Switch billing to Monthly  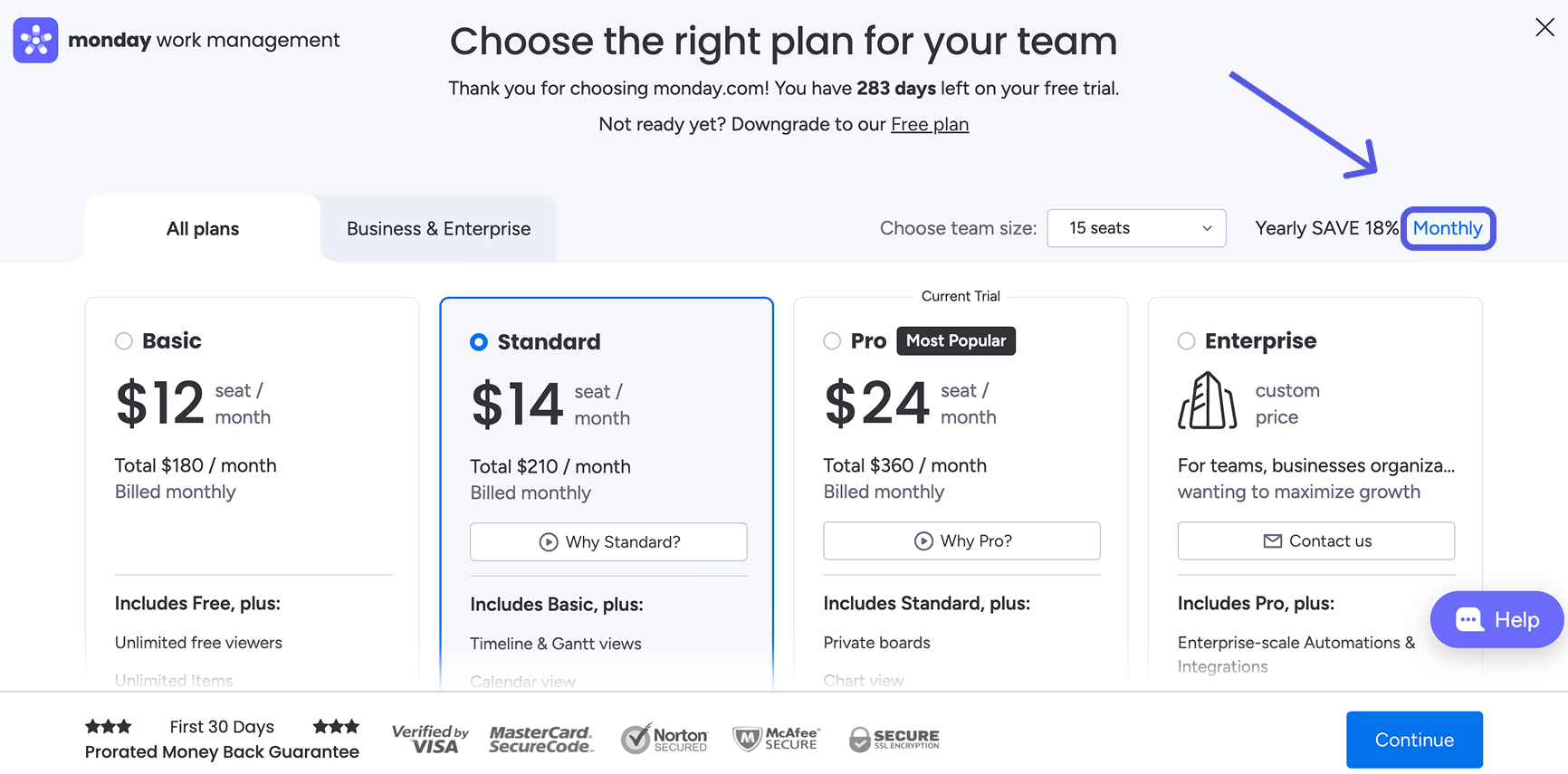point(1448,228)
